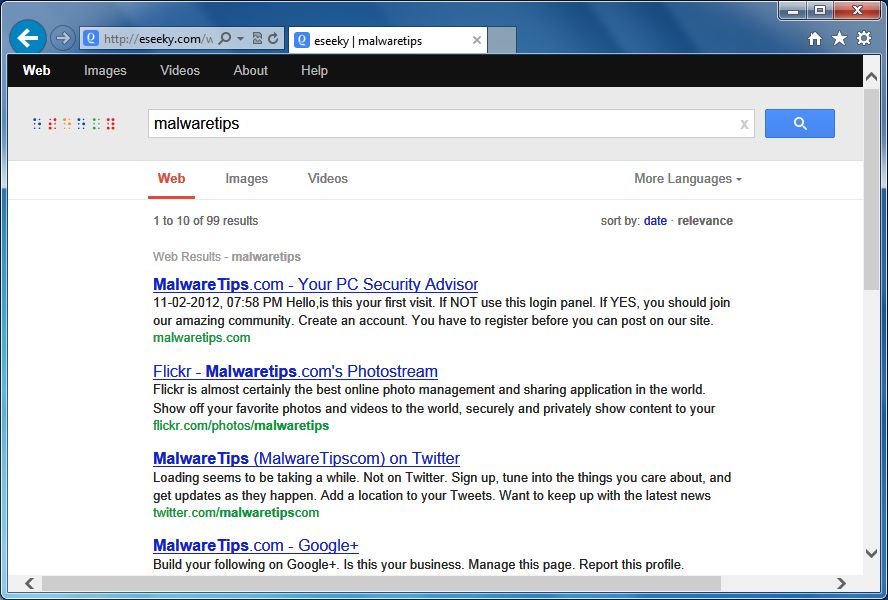Close the browser window
The image size is (888, 600).
857,10
